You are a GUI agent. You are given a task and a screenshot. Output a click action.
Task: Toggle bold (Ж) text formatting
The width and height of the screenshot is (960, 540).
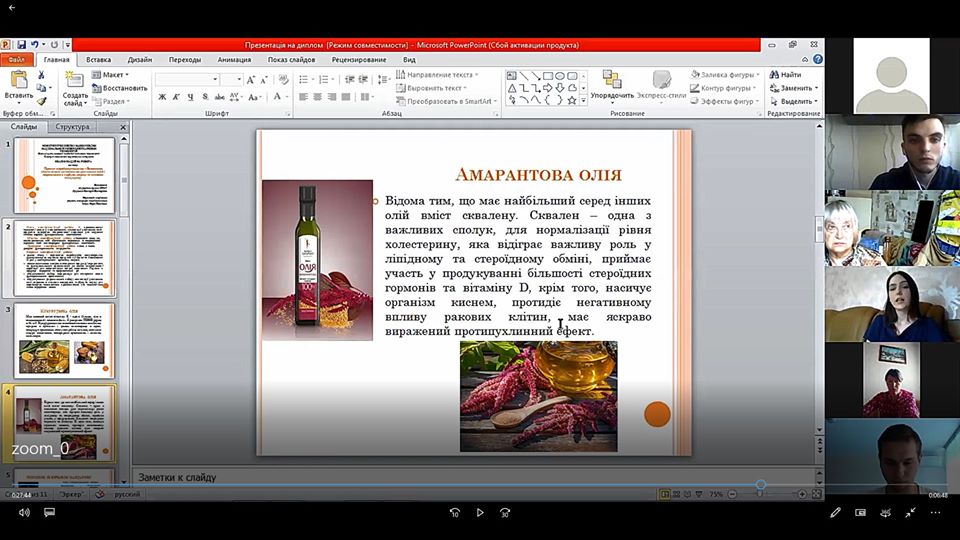coord(162,97)
